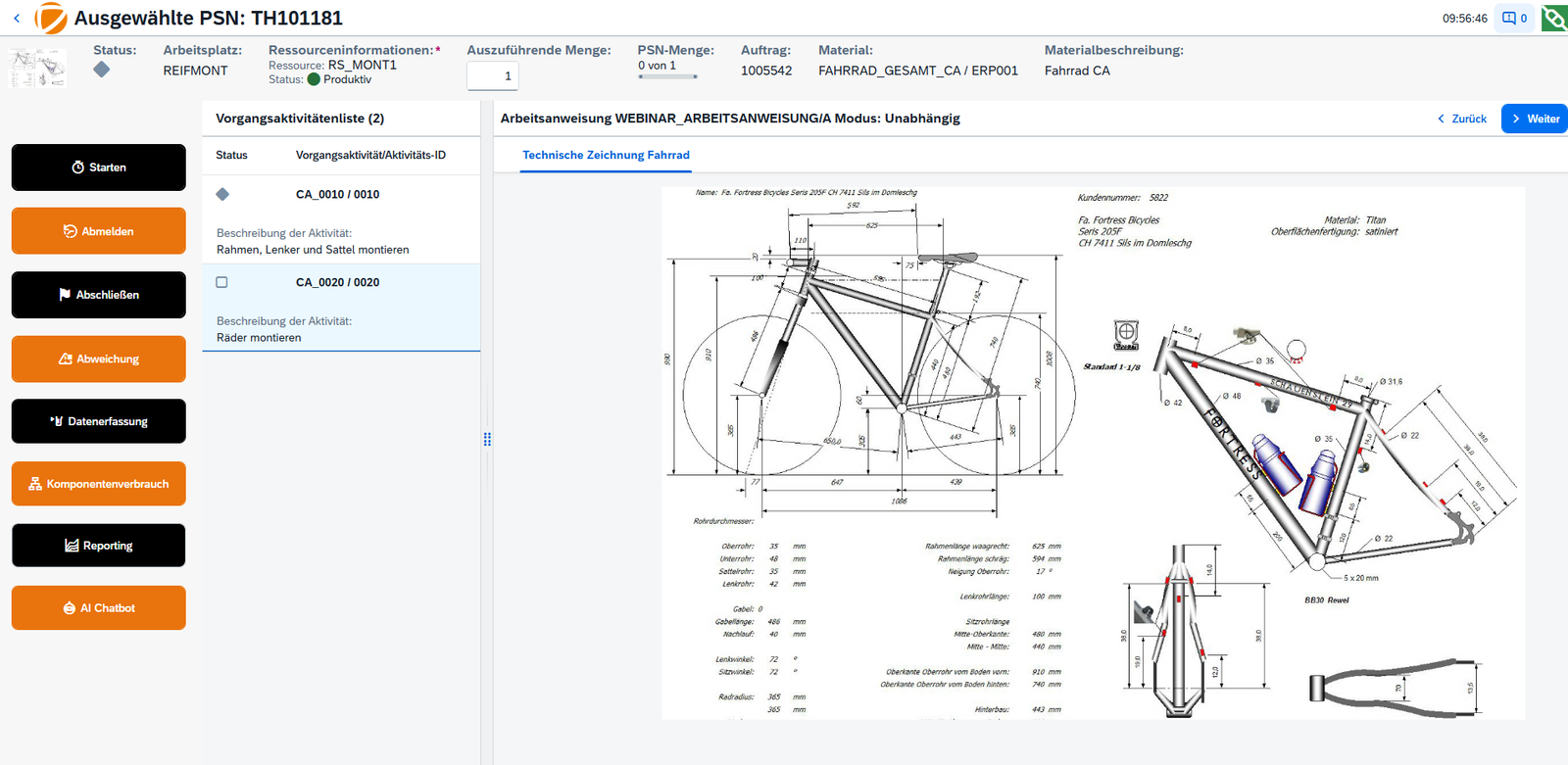Click the diamond status icon under Status header

click(102, 70)
